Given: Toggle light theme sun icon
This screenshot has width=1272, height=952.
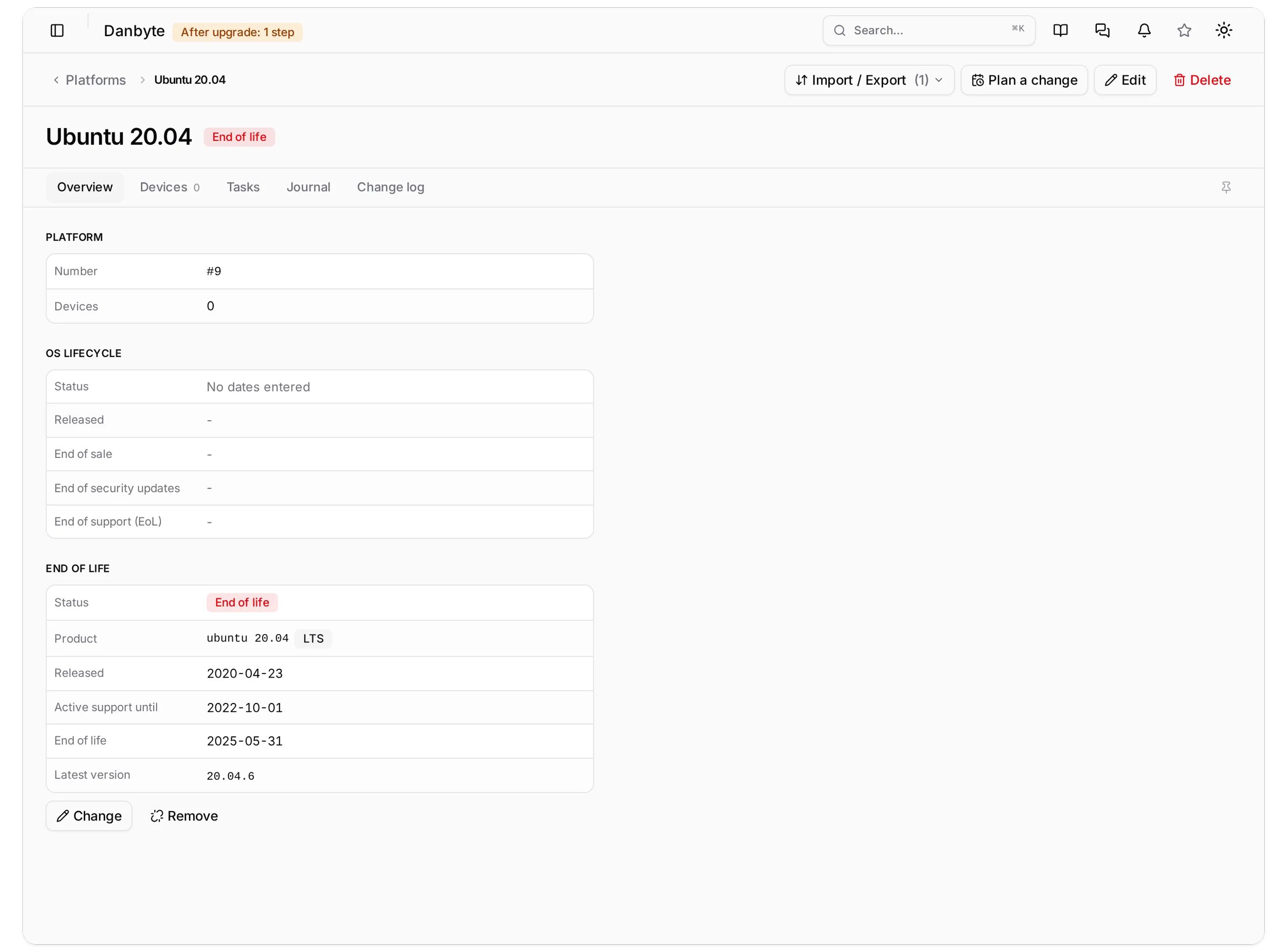Looking at the screenshot, I should click(1224, 30).
